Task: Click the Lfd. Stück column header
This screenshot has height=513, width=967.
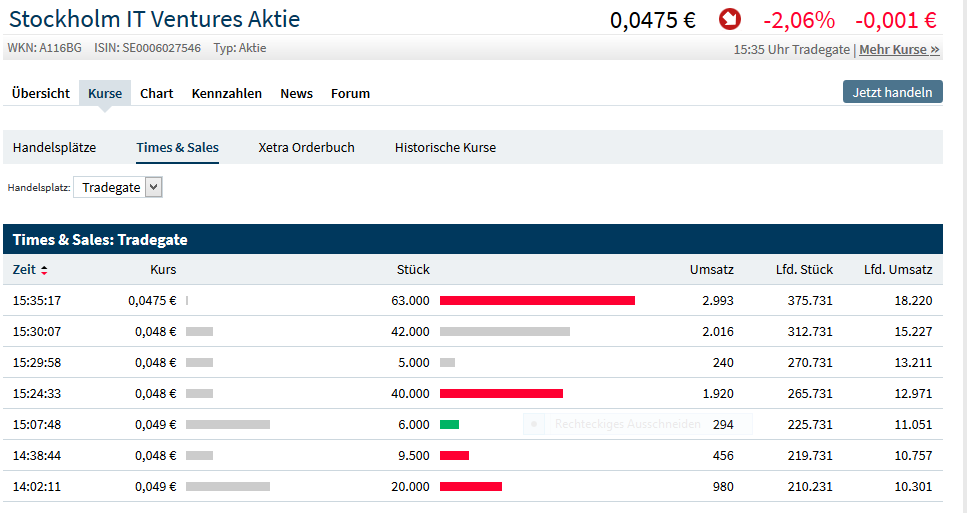Action: [x=804, y=269]
